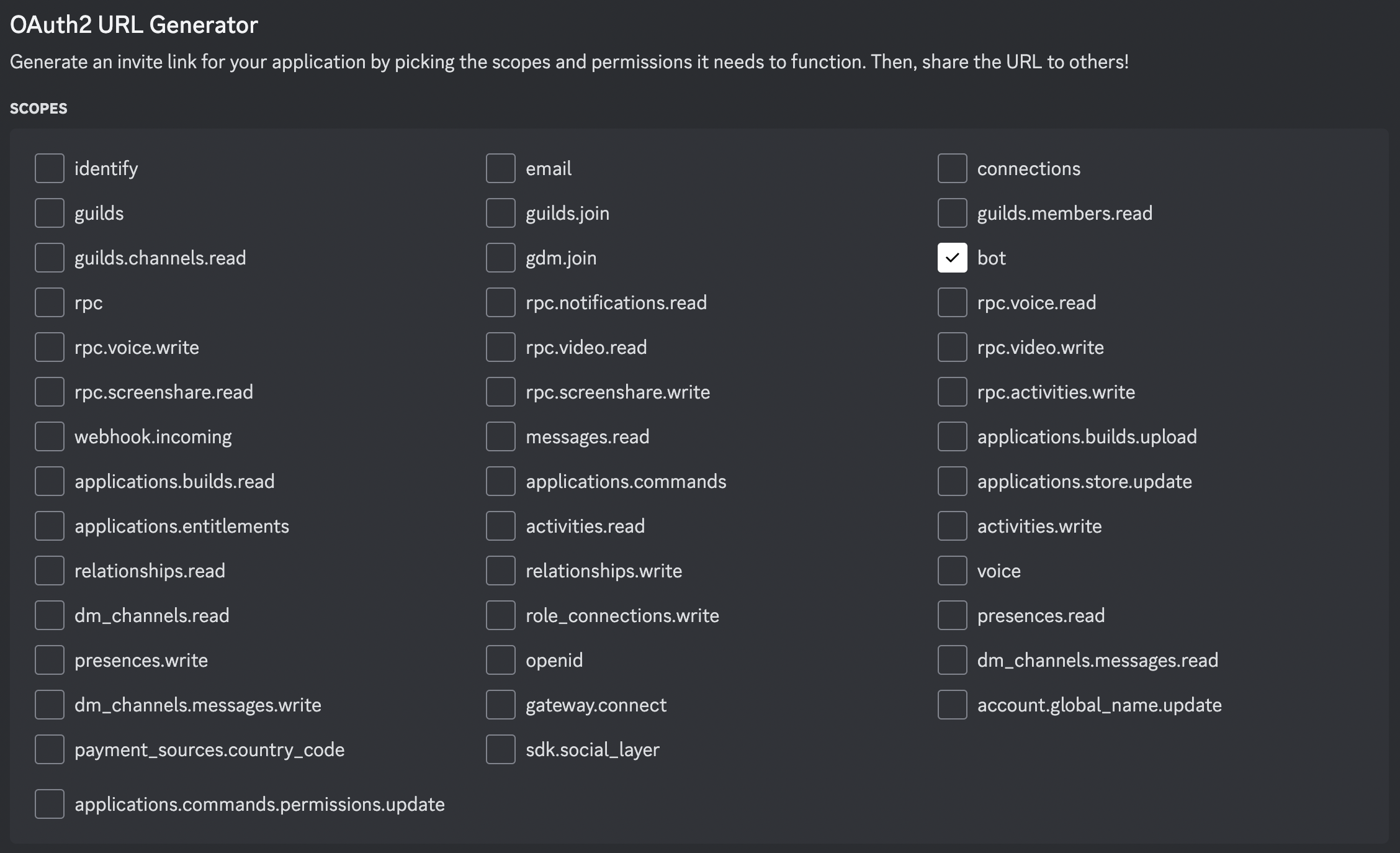Check applications.commands.permissions.update scope
Screen dimensions: 1400x853
(50, 804)
